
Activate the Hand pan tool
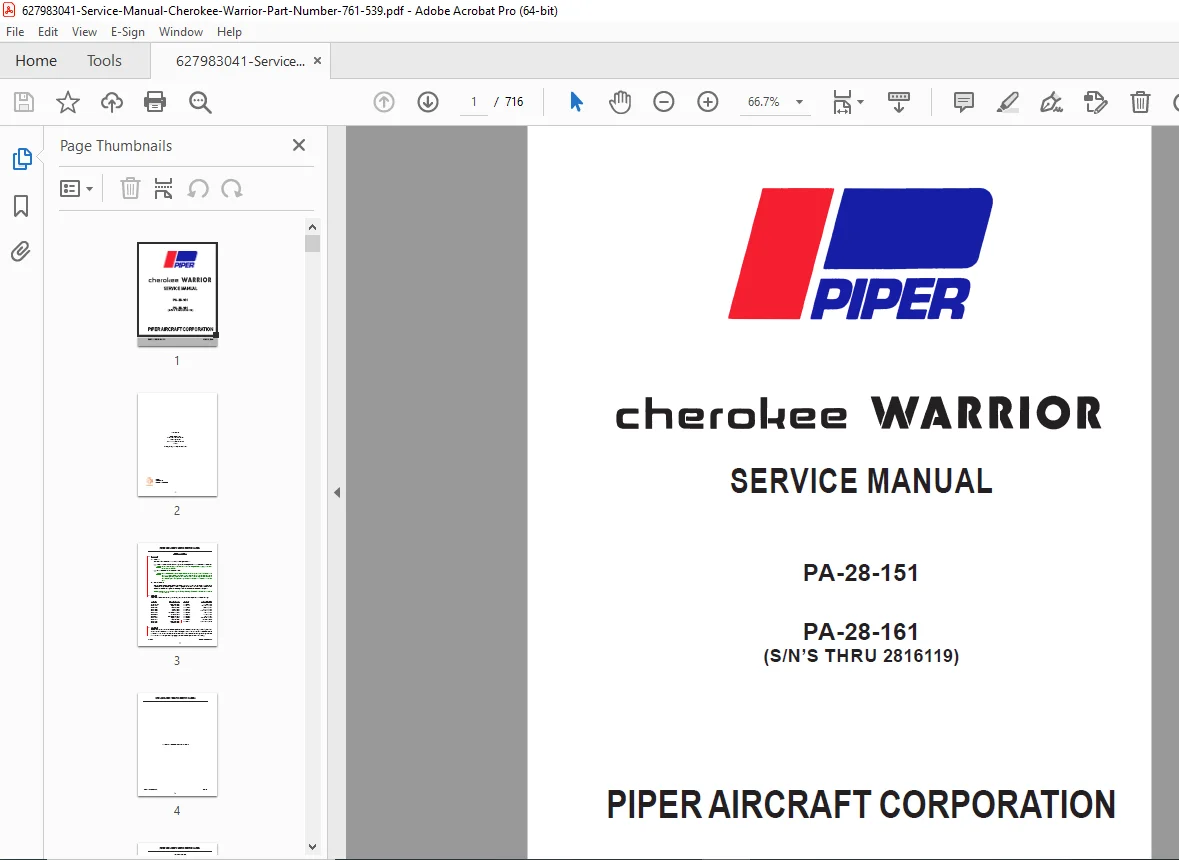[620, 102]
